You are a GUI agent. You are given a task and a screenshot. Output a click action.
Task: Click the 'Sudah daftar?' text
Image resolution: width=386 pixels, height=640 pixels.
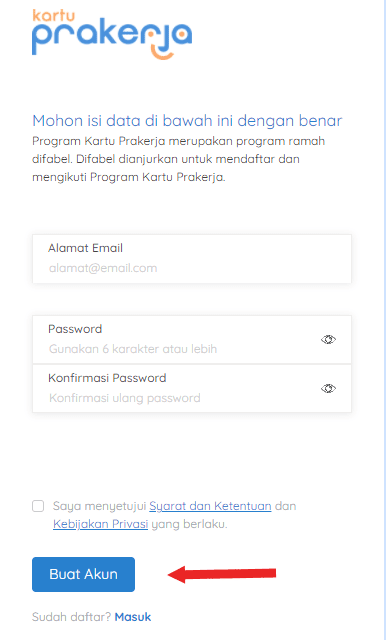tap(71, 617)
